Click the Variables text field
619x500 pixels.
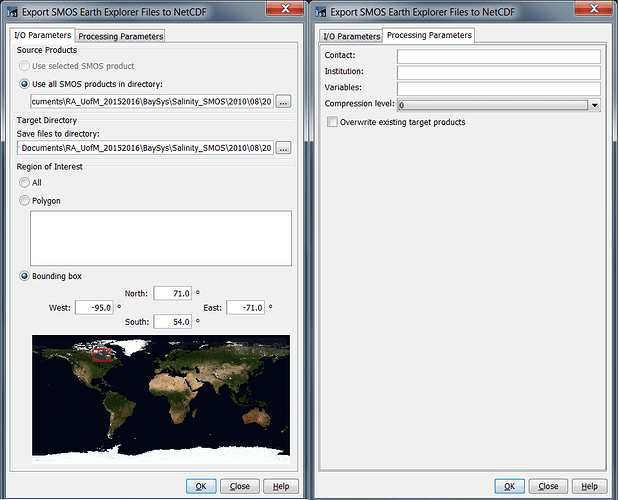pos(499,88)
